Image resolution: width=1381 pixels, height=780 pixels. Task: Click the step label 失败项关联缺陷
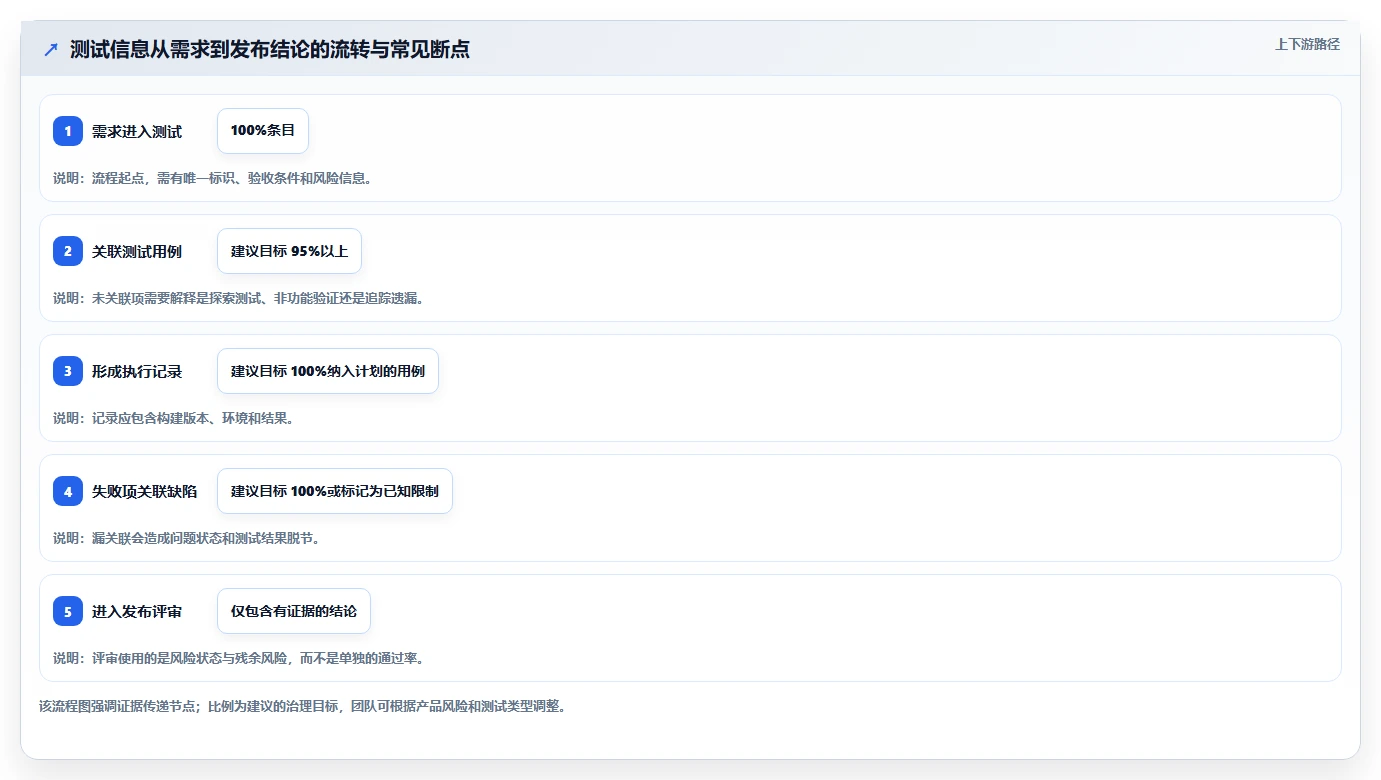(144, 492)
